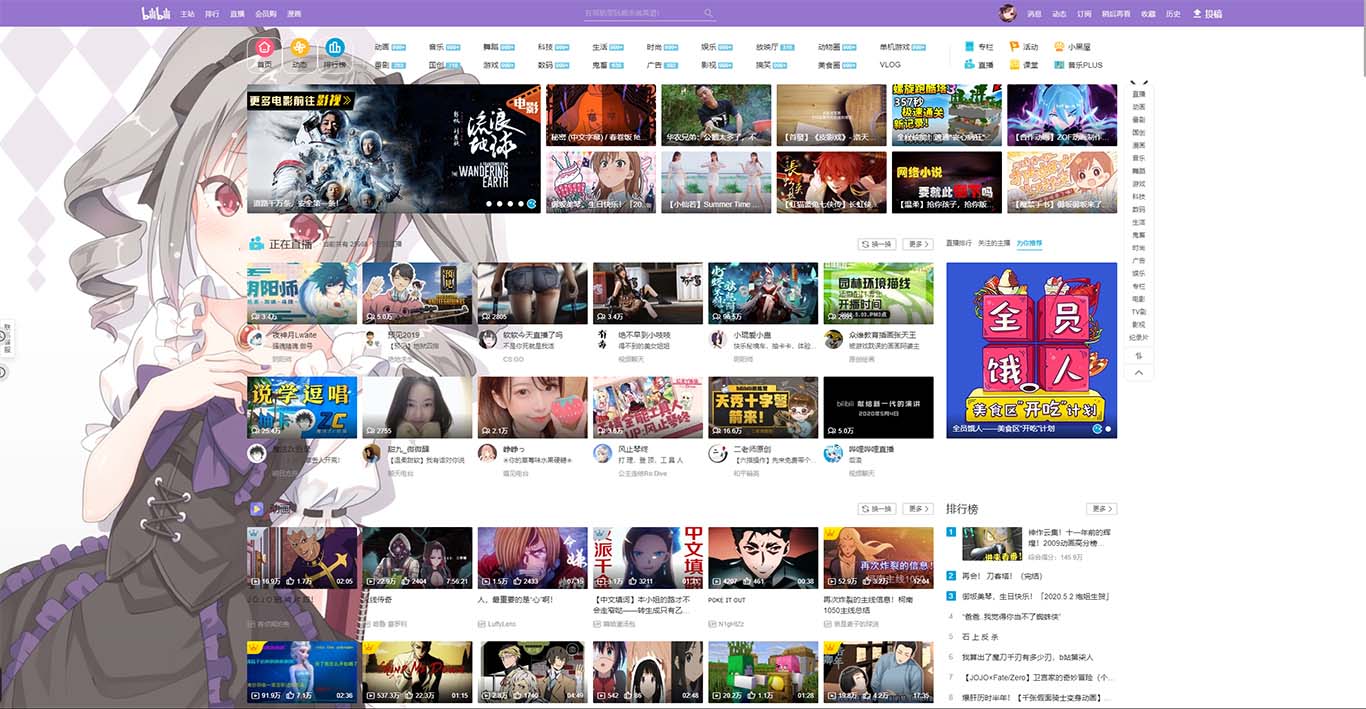Expand 更多 next to 排行榜

pyautogui.click(x=1101, y=509)
